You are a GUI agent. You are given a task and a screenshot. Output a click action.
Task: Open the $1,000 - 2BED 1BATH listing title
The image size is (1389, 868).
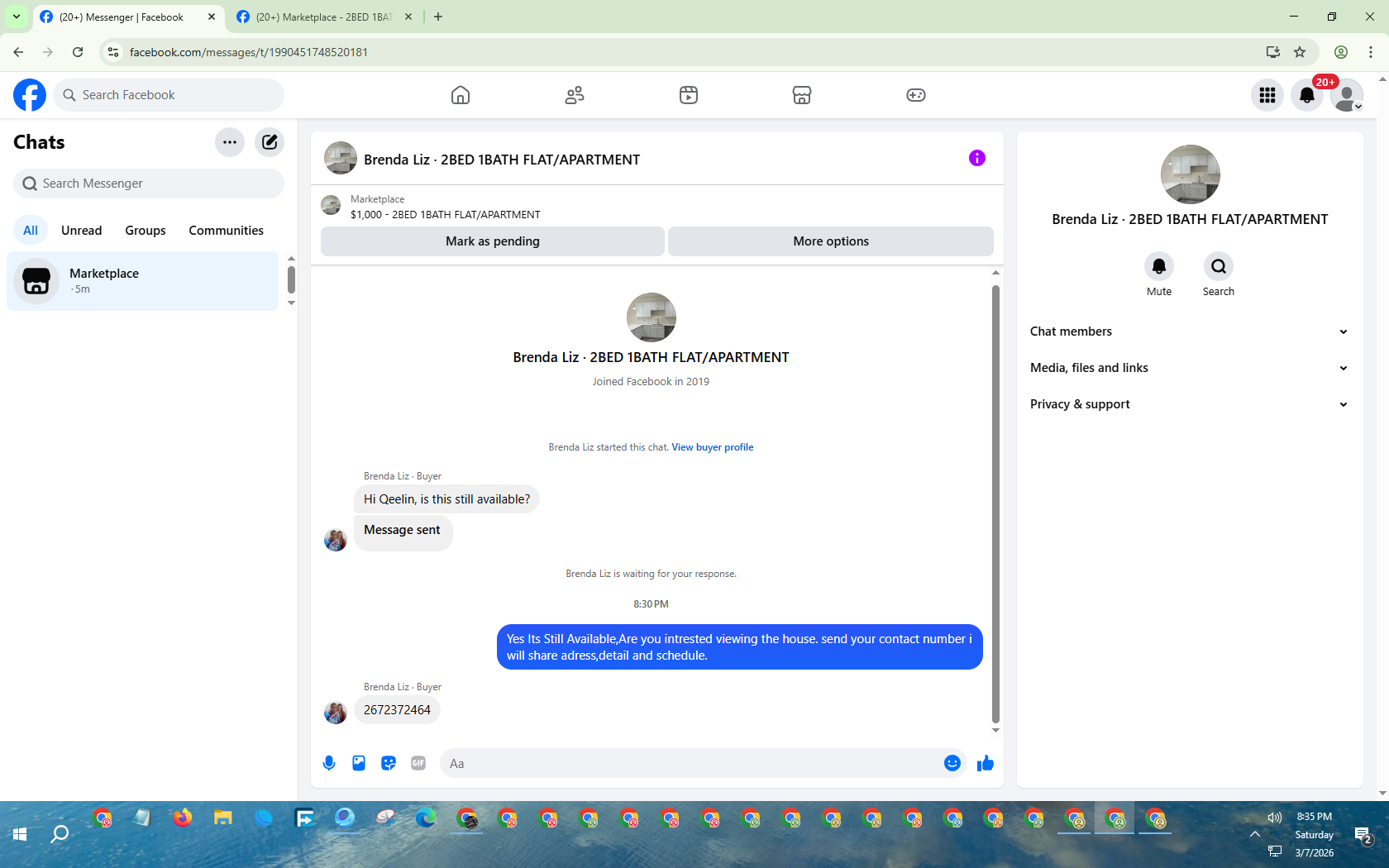446,215
